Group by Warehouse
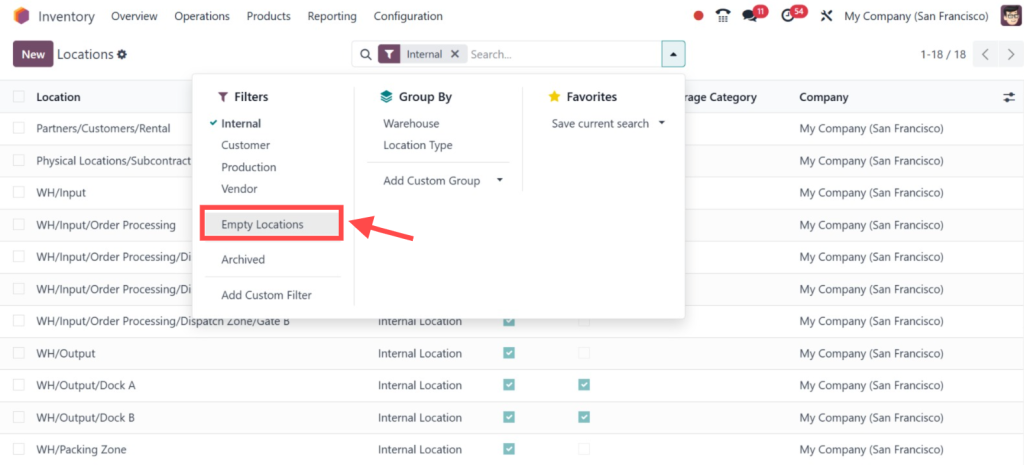Image resolution: width=1024 pixels, height=465 pixels. (411, 123)
